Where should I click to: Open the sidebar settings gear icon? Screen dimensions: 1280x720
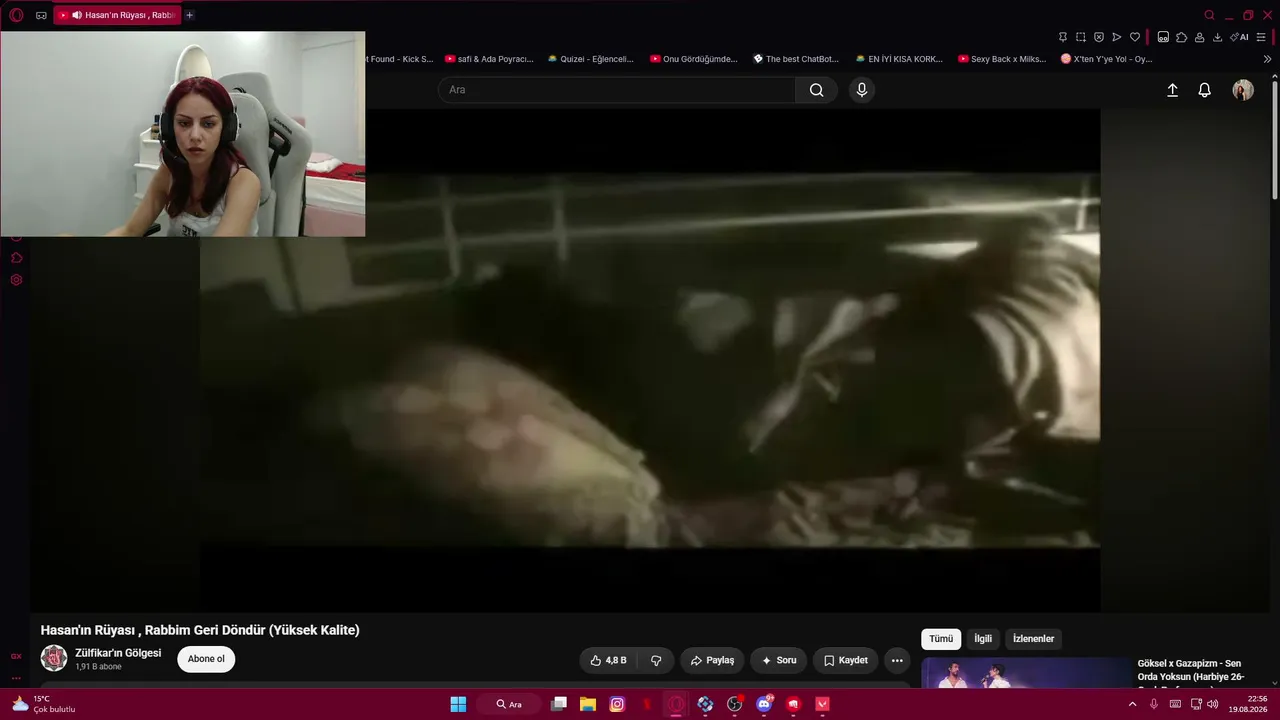(x=16, y=280)
